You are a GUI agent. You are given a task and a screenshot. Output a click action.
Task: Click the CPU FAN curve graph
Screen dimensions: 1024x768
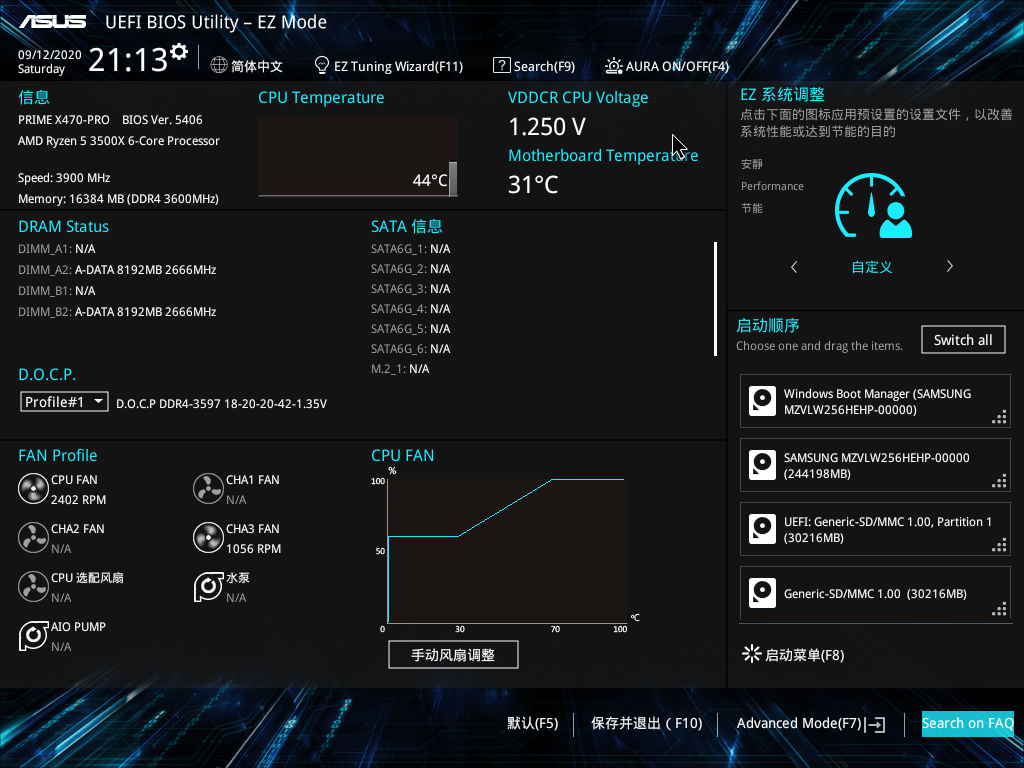(x=507, y=551)
